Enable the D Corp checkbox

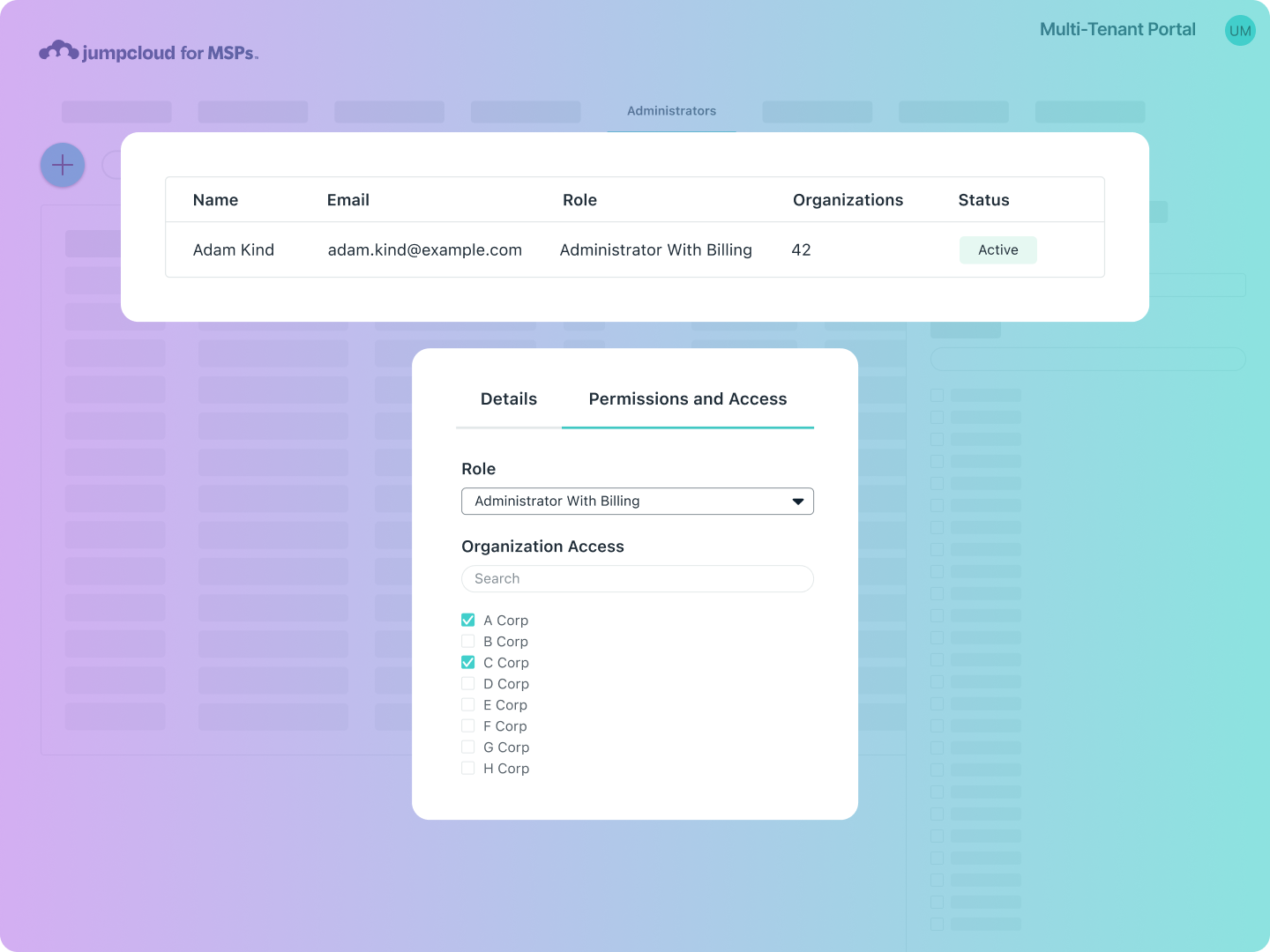coord(468,683)
